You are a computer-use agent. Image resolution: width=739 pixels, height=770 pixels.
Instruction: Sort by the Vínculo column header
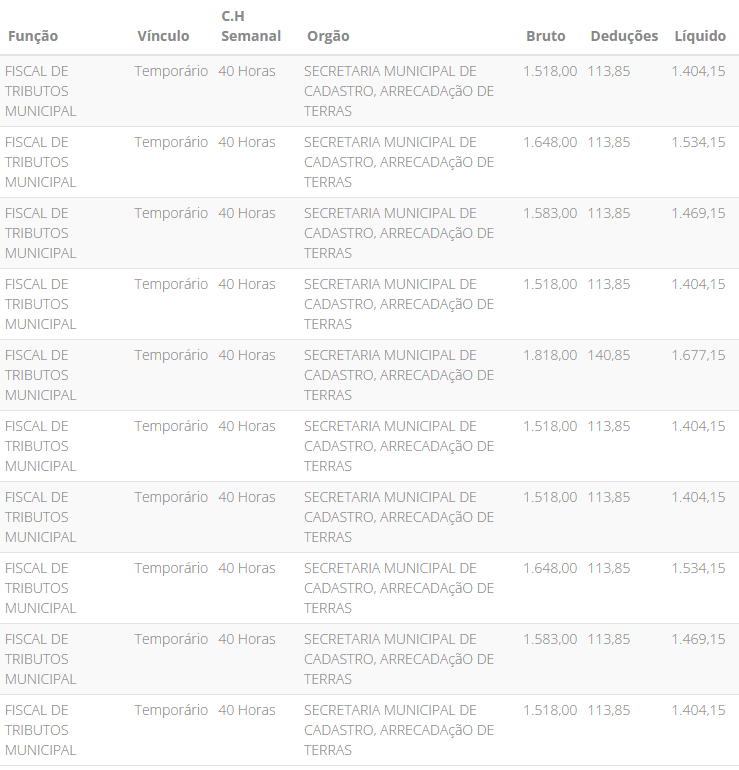pos(163,36)
